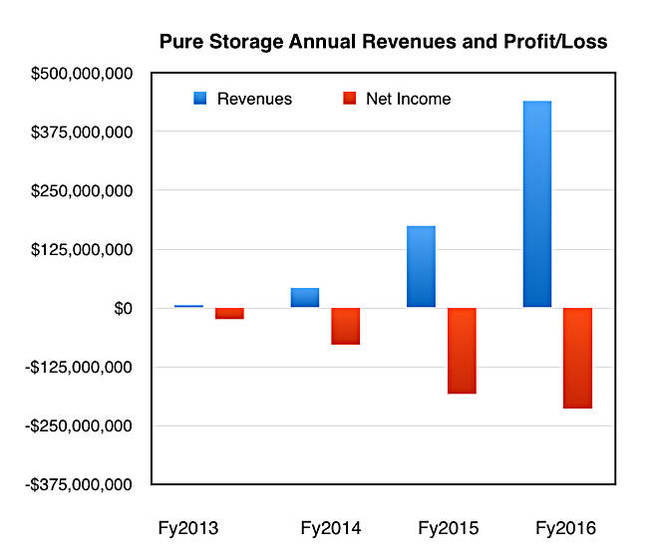Select the Fy2013 red net income bar

[229, 313]
